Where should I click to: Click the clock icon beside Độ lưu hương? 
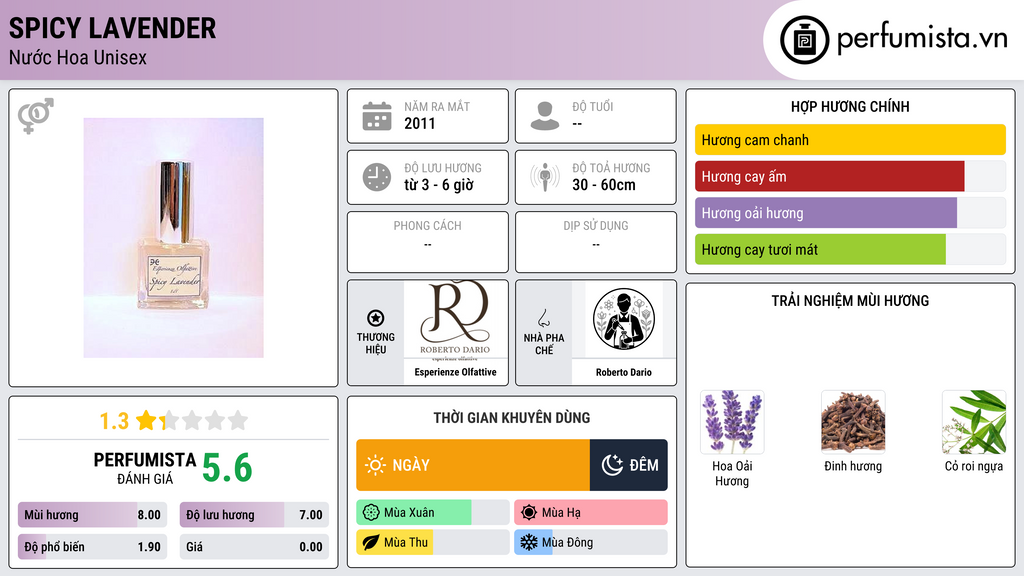tap(377, 177)
